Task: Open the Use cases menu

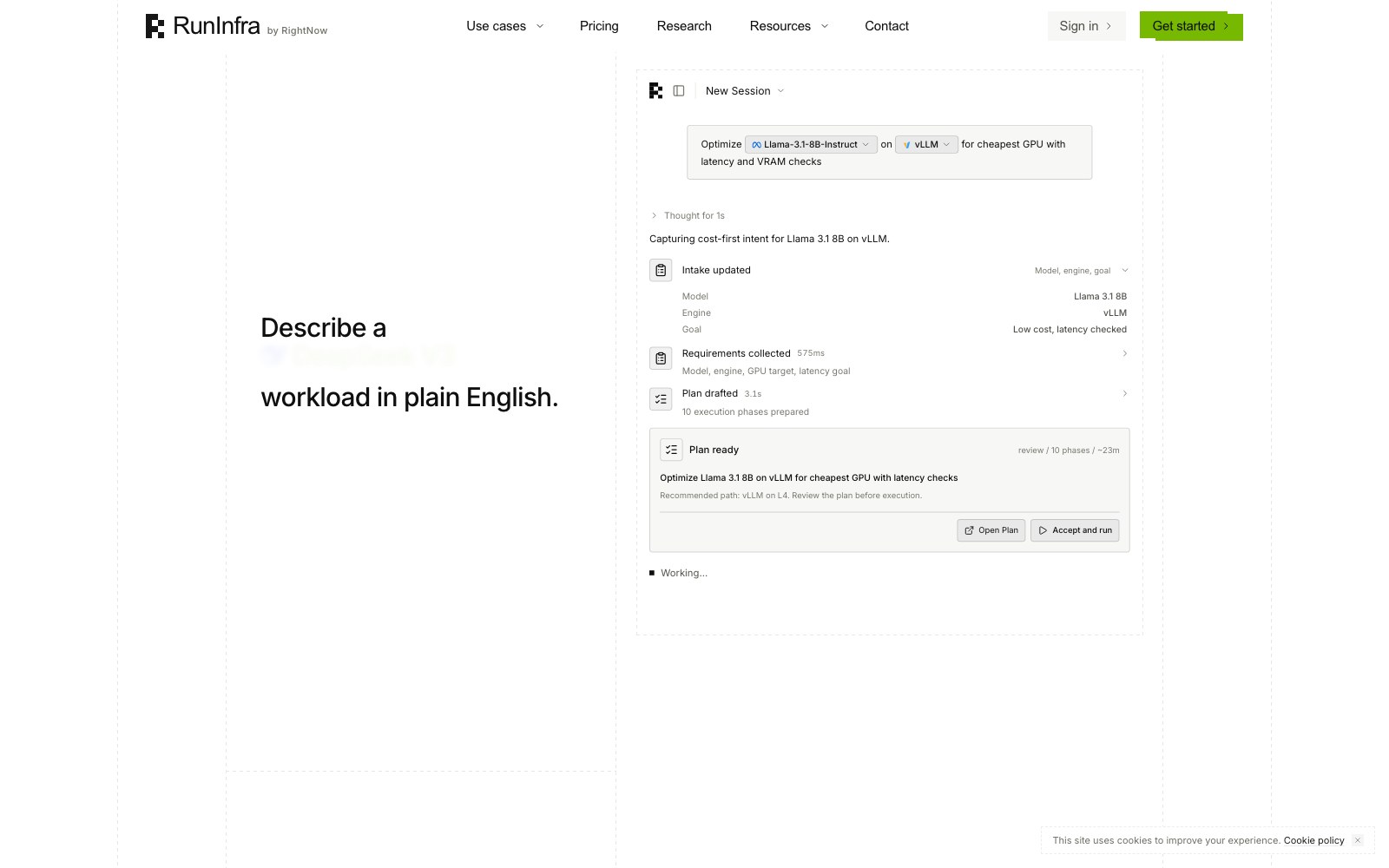Action: pos(505,26)
